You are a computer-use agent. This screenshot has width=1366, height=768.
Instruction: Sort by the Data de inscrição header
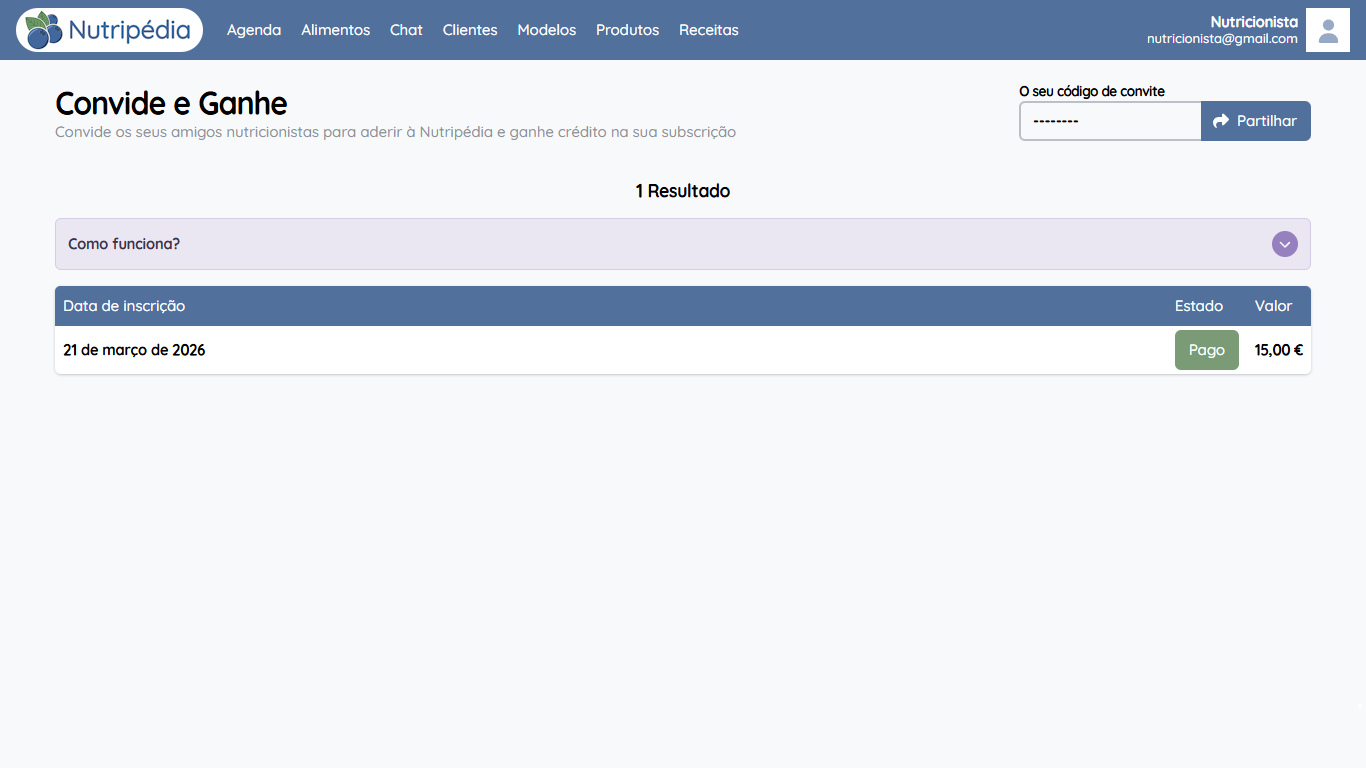pyautogui.click(x=124, y=306)
